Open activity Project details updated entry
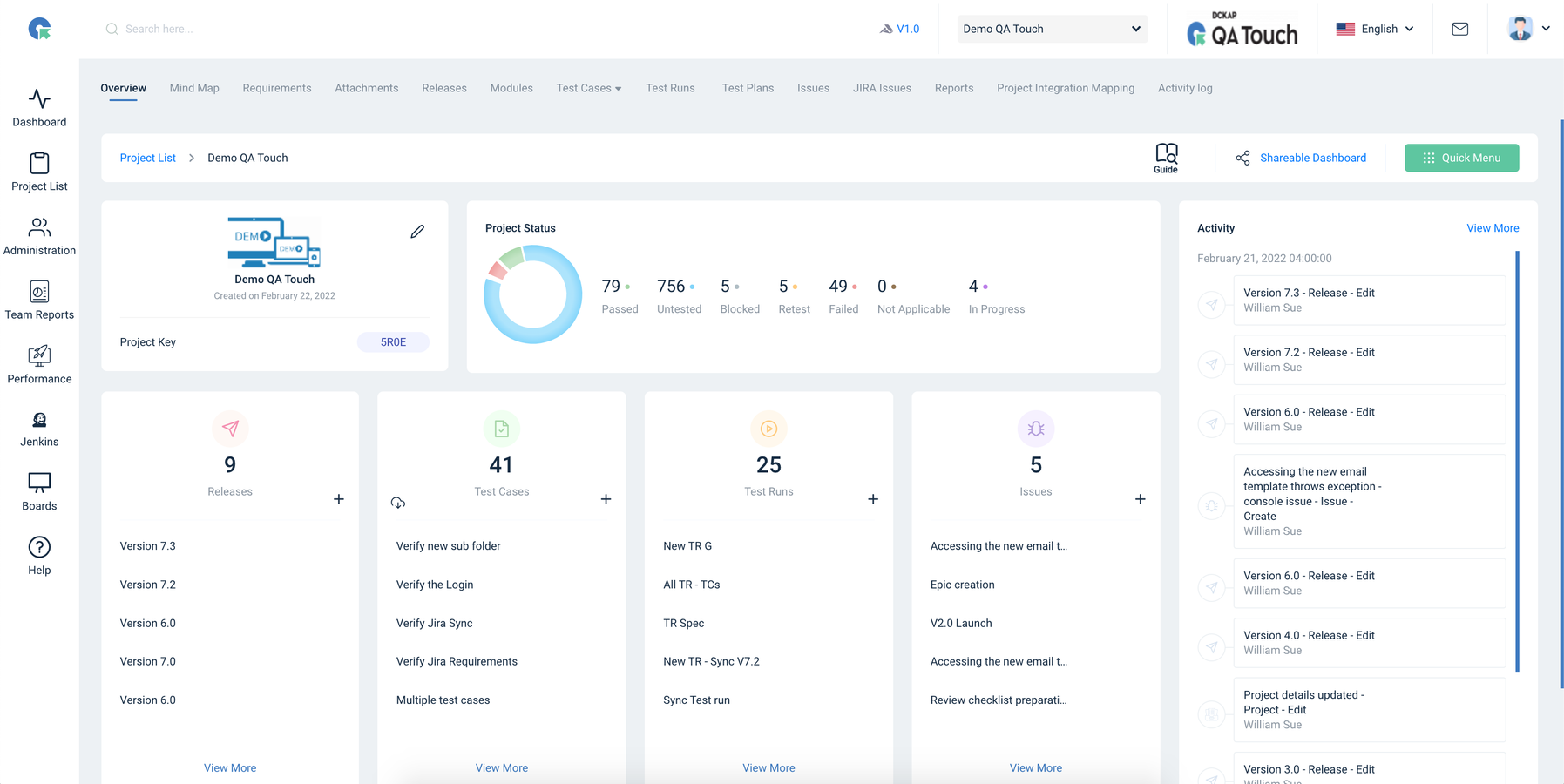 (1370, 710)
